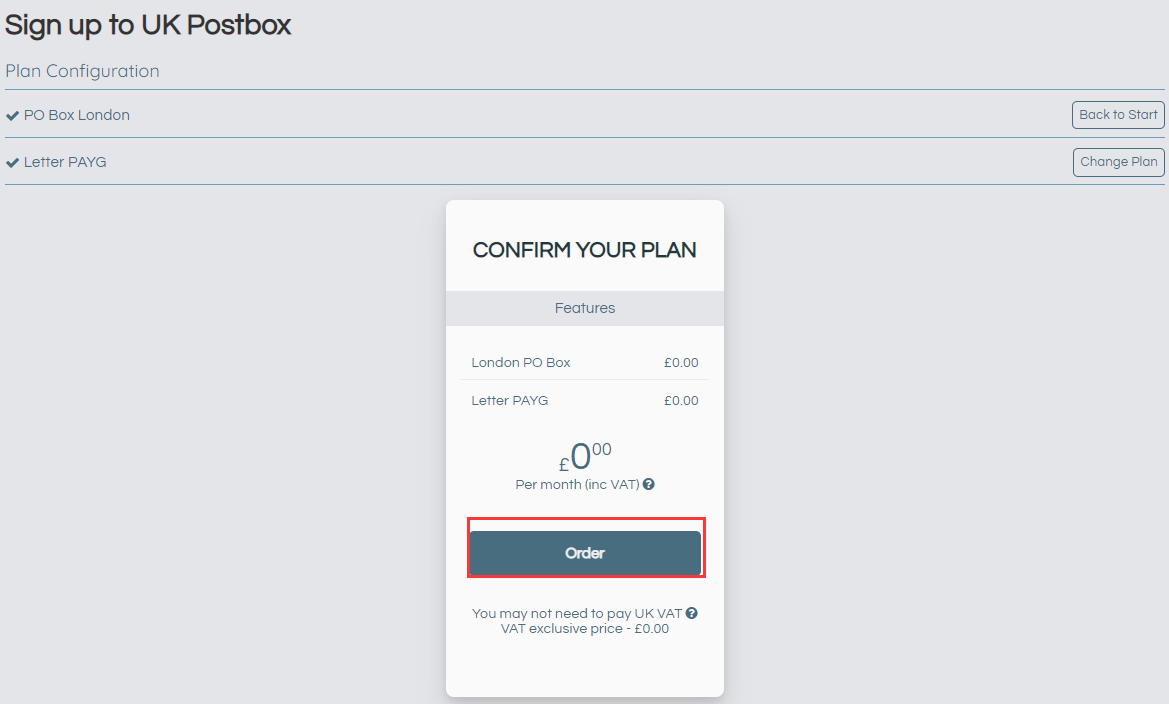Screen dimensions: 1169x704
Task: Select the Letter PAYG step label
Action: (x=65, y=162)
